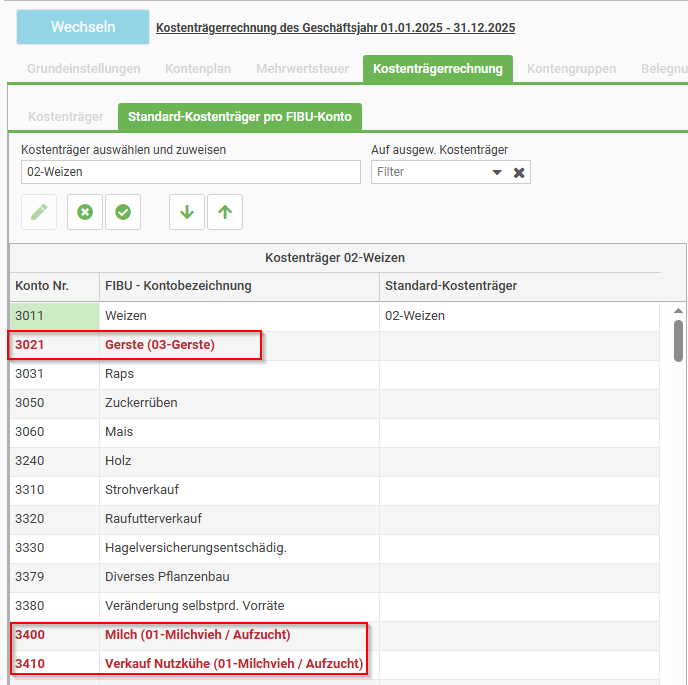Select Standard-Kostenträger pro FIBU-Konto sub-tab
Viewport: 688px width, 685px height.
240,117
